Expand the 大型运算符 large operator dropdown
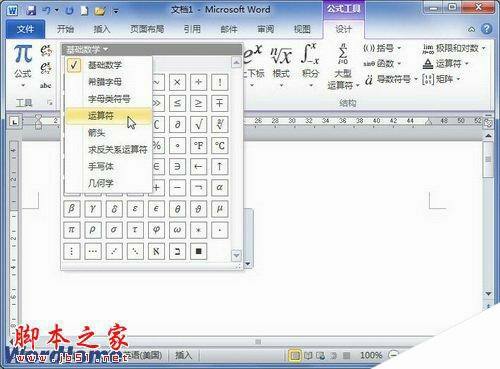This screenshot has height=369, width=500. click(343, 67)
